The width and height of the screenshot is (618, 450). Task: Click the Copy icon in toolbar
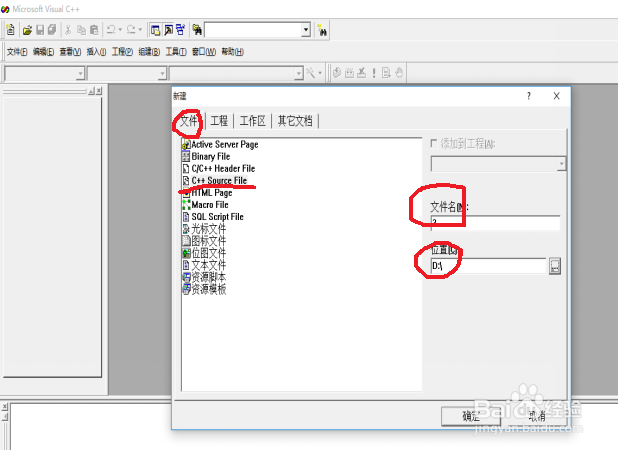[x=81, y=30]
